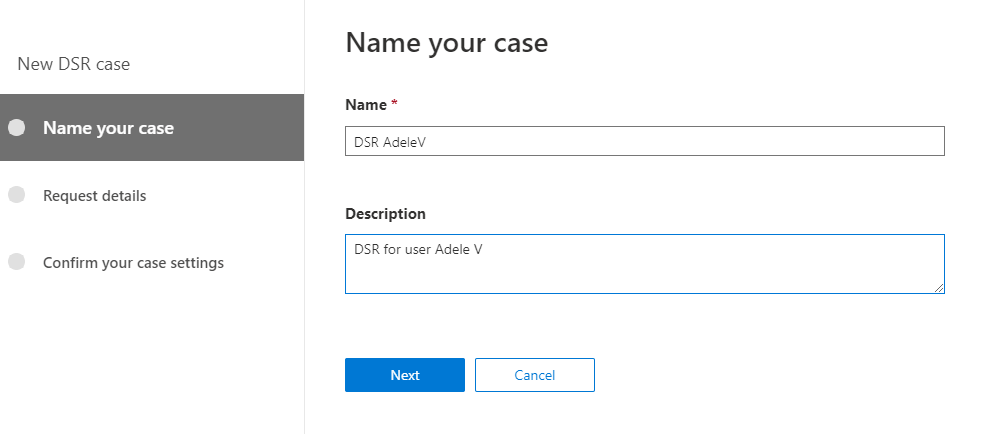The image size is (989, 434).
Task: Click the Confirm your case settings step circle
Action: [16, 262]
